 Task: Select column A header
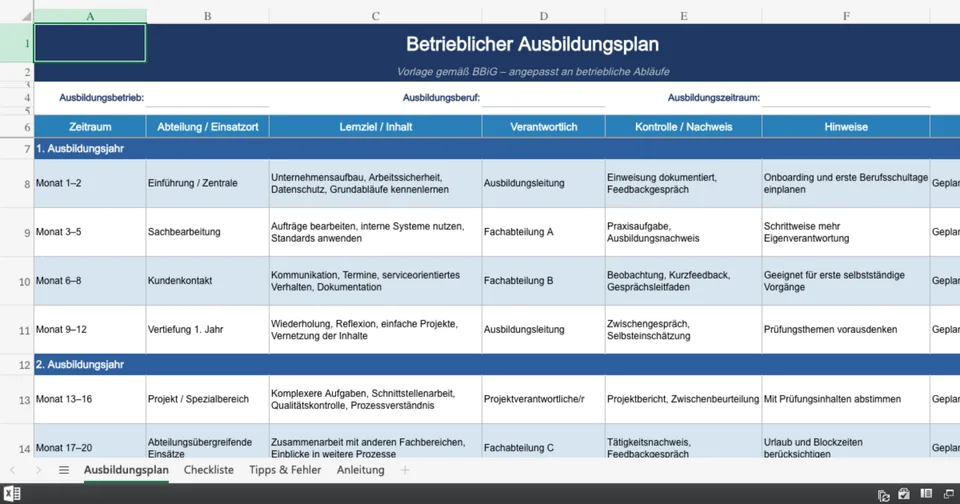(90, 17)
